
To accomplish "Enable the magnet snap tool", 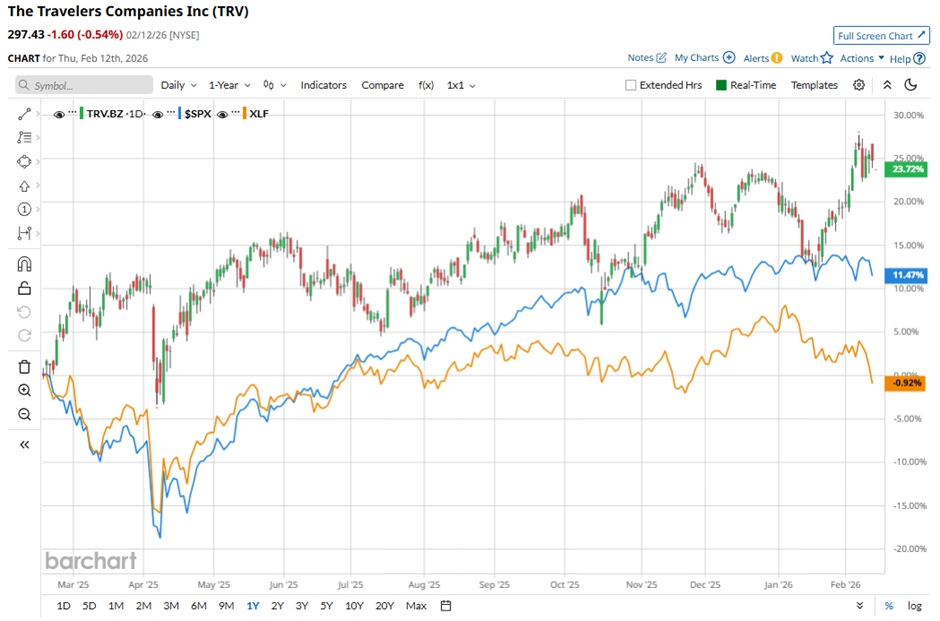I will pyautogui.click(x=24, y=264).
